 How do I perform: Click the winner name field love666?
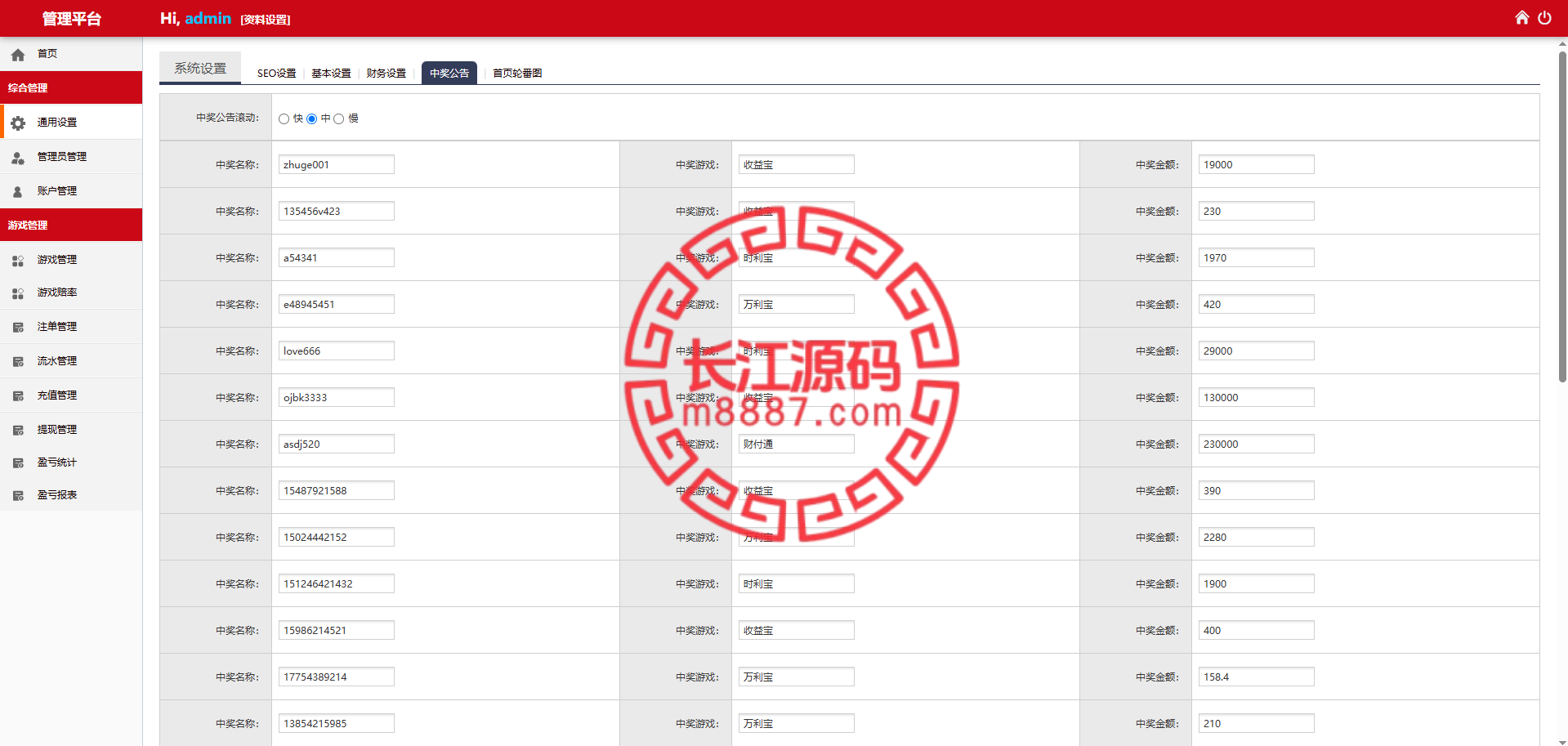pyautogui.click(x=337, y=351)
